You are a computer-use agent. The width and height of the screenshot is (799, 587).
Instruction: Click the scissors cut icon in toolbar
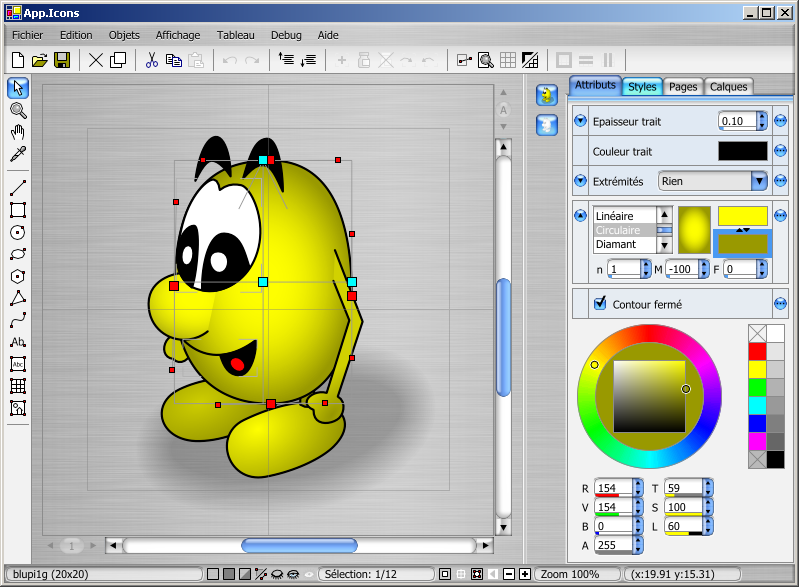(x=152, y=60)
